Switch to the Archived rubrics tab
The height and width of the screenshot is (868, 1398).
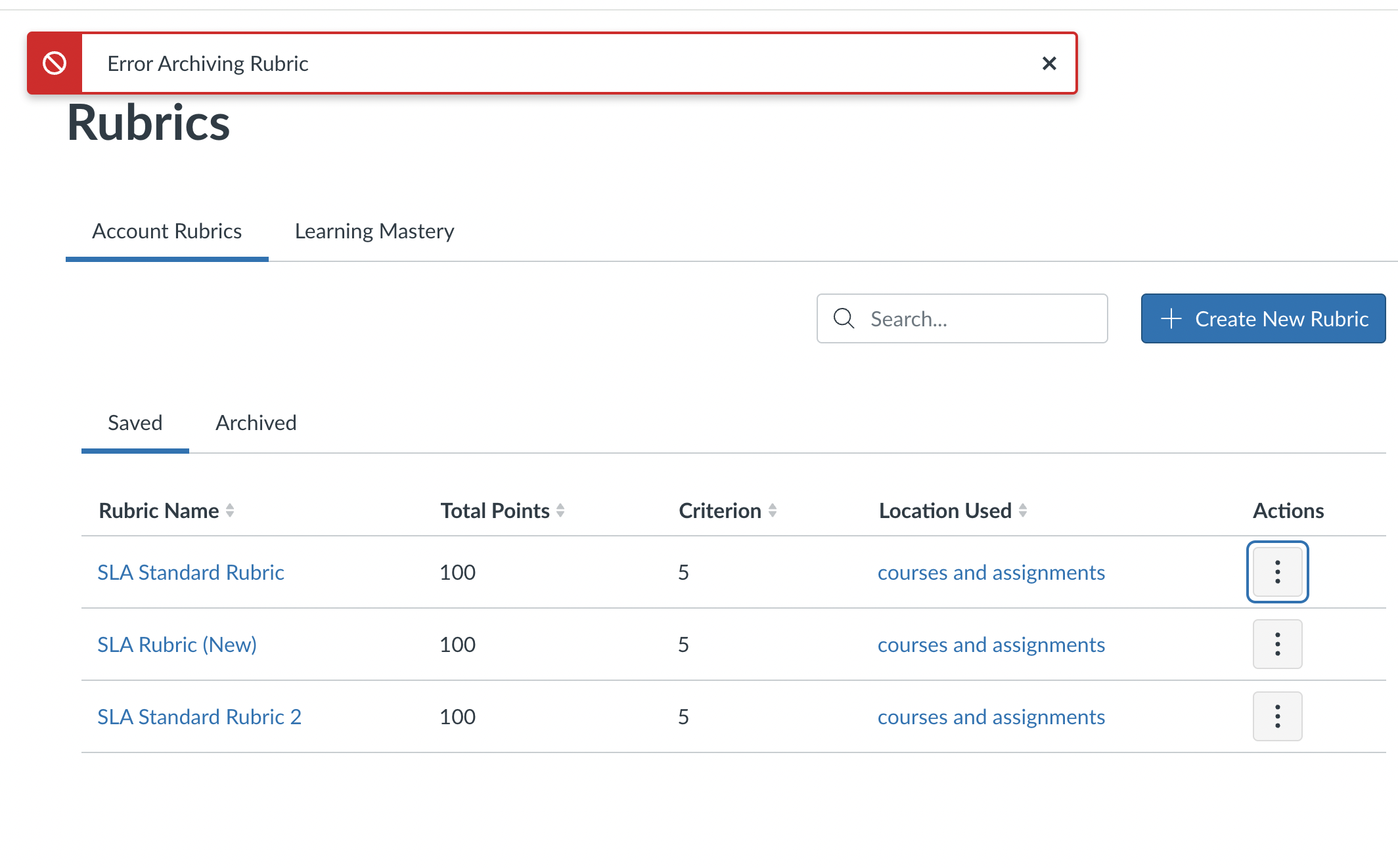(256, 423)
